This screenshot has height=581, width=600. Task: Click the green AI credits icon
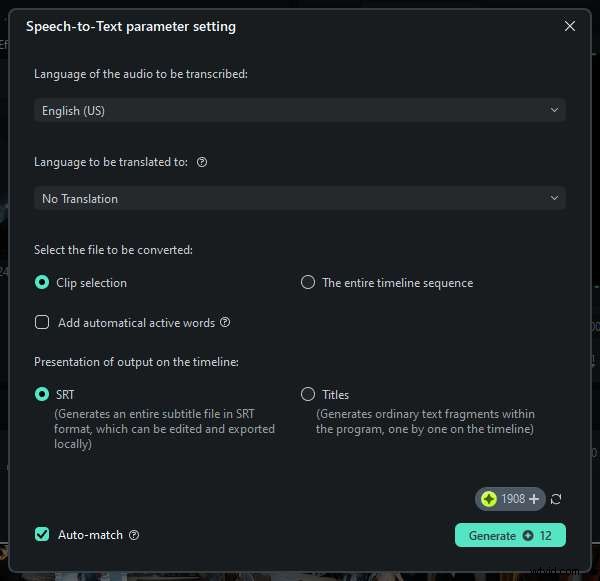pos(488,499)
